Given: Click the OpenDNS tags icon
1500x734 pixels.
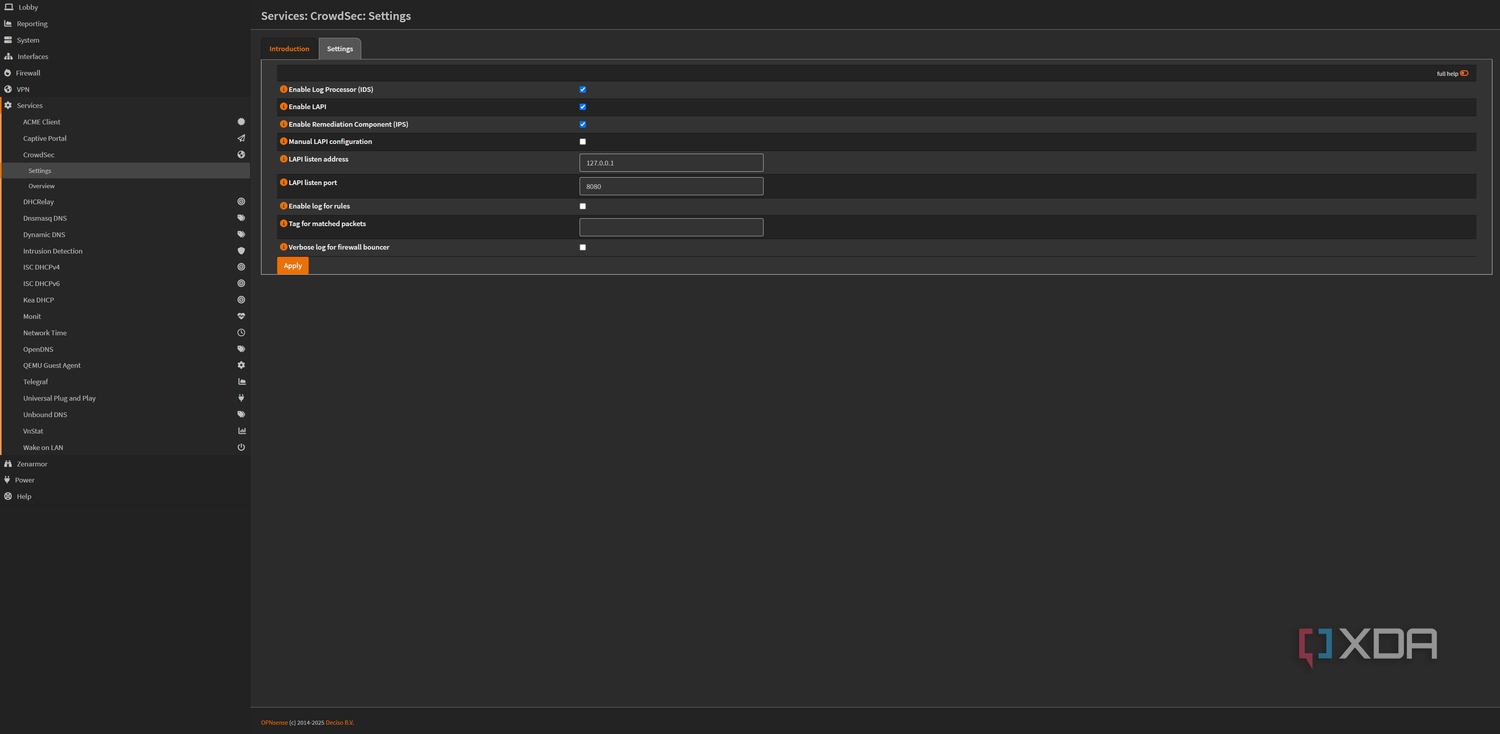Looking at the screenshot, I should pyautogui.click(x=241, y=349).
